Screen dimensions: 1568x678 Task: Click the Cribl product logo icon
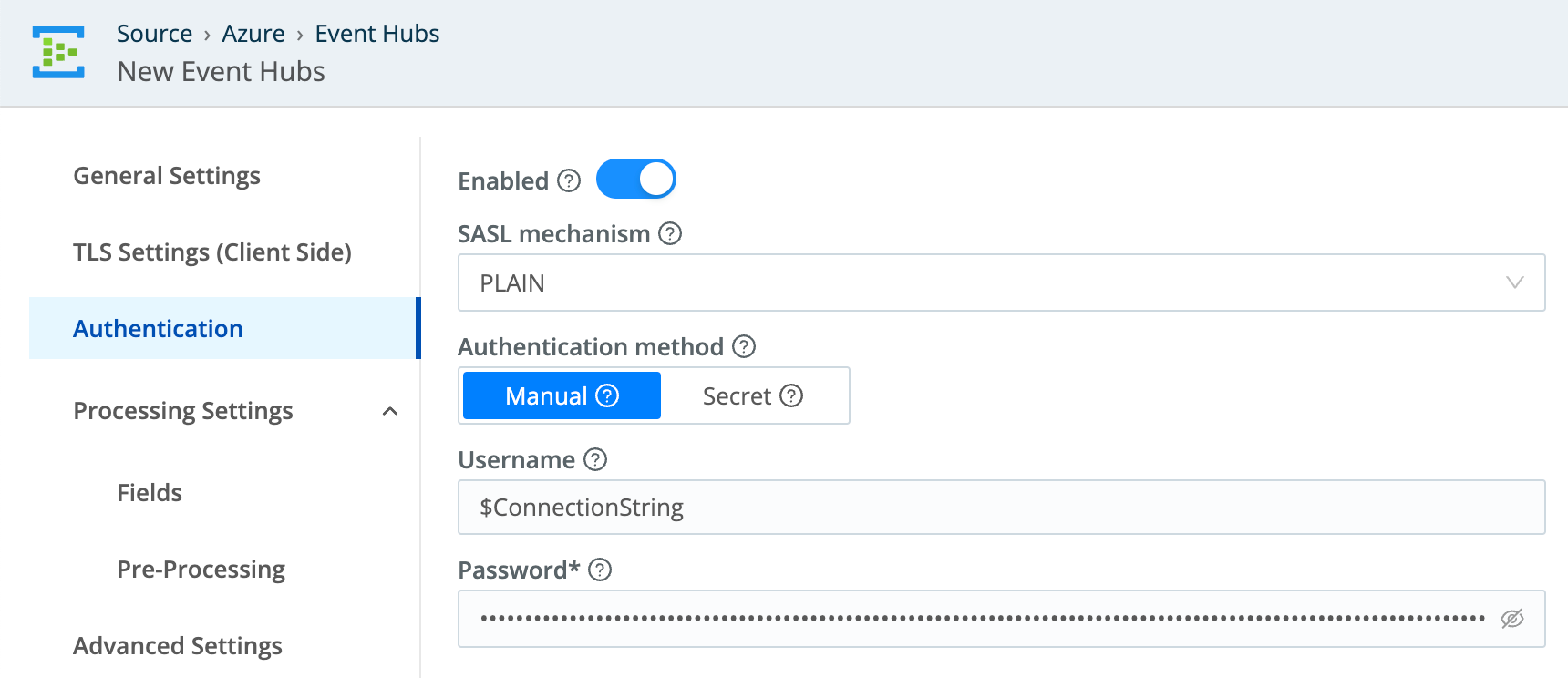[x=58, y=52]
